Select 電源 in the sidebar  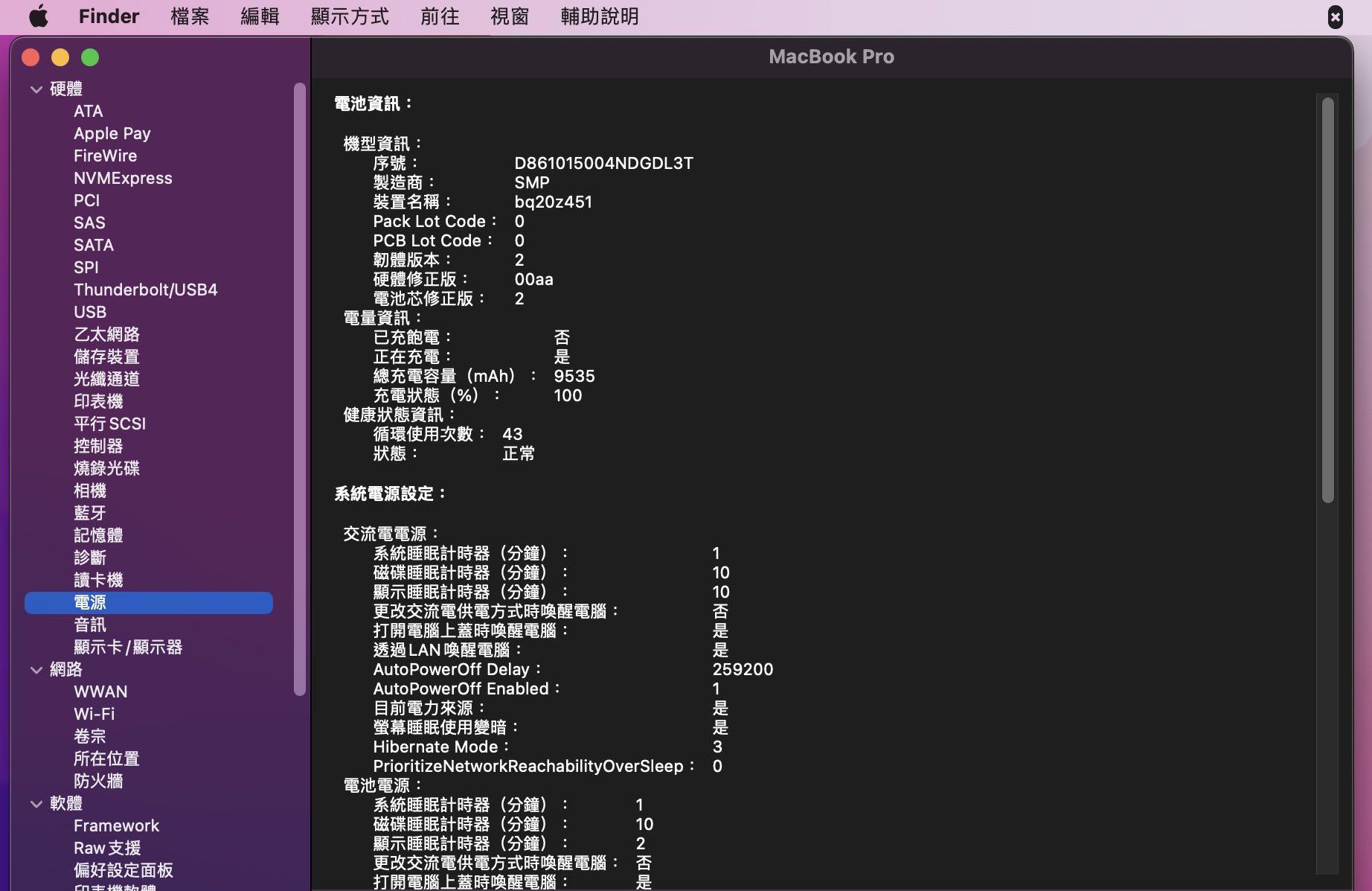(x=149, y=603)
